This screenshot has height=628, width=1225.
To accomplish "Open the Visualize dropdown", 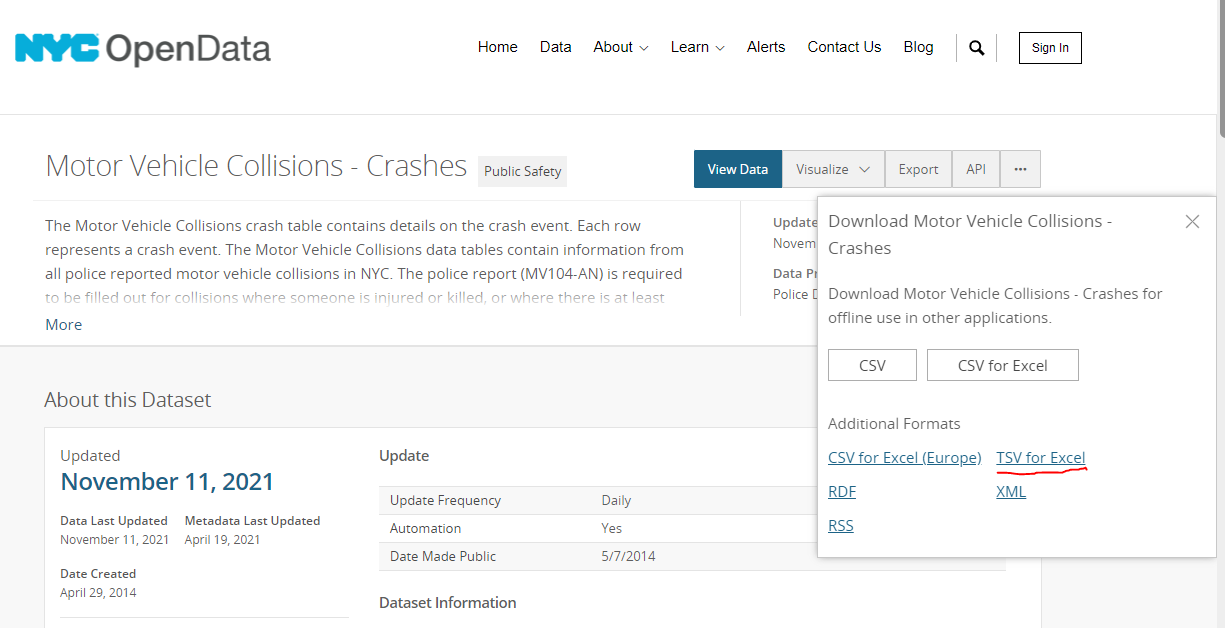I will pyautogui.click(x=833, y=169).
